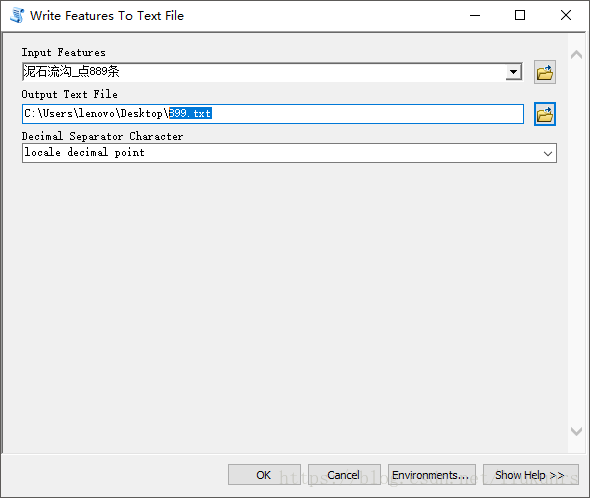Minimize the Write Features To Text File window

[x=475, y=15]
